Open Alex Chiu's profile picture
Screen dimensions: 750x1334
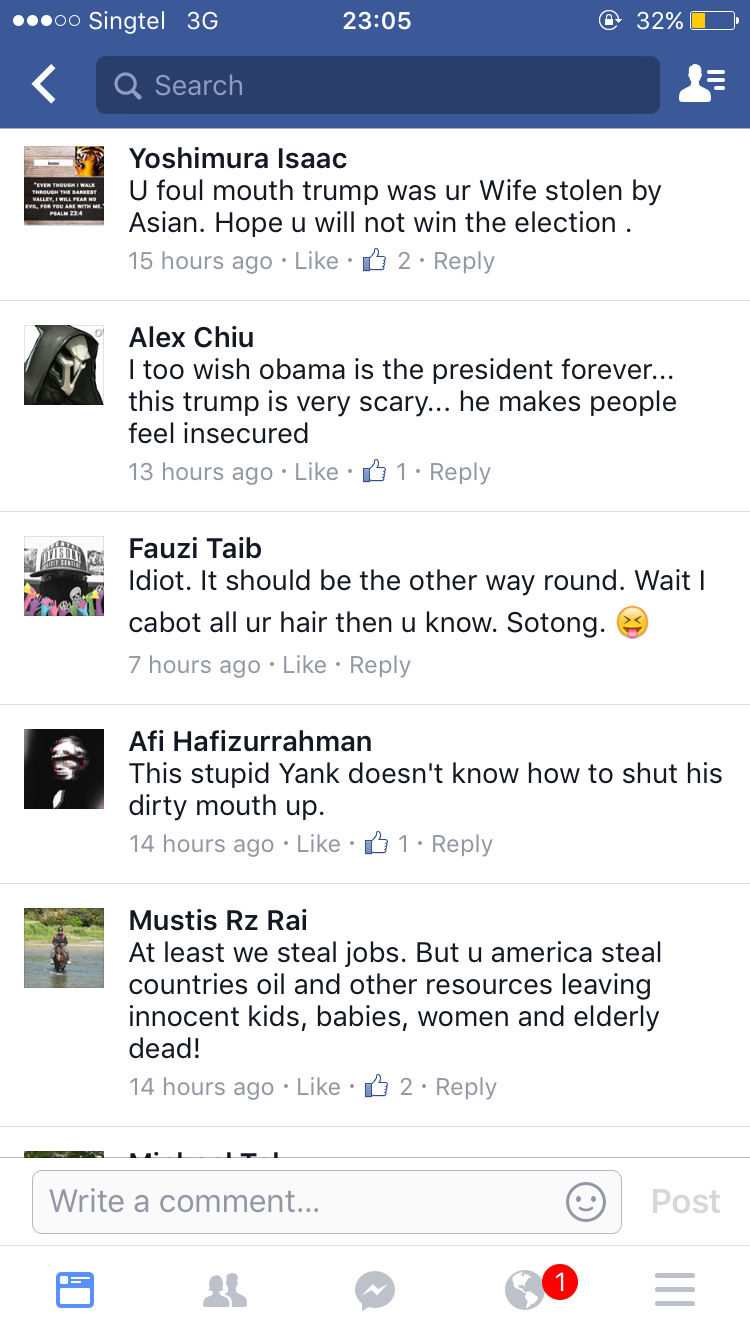click(x=64, y=365)
